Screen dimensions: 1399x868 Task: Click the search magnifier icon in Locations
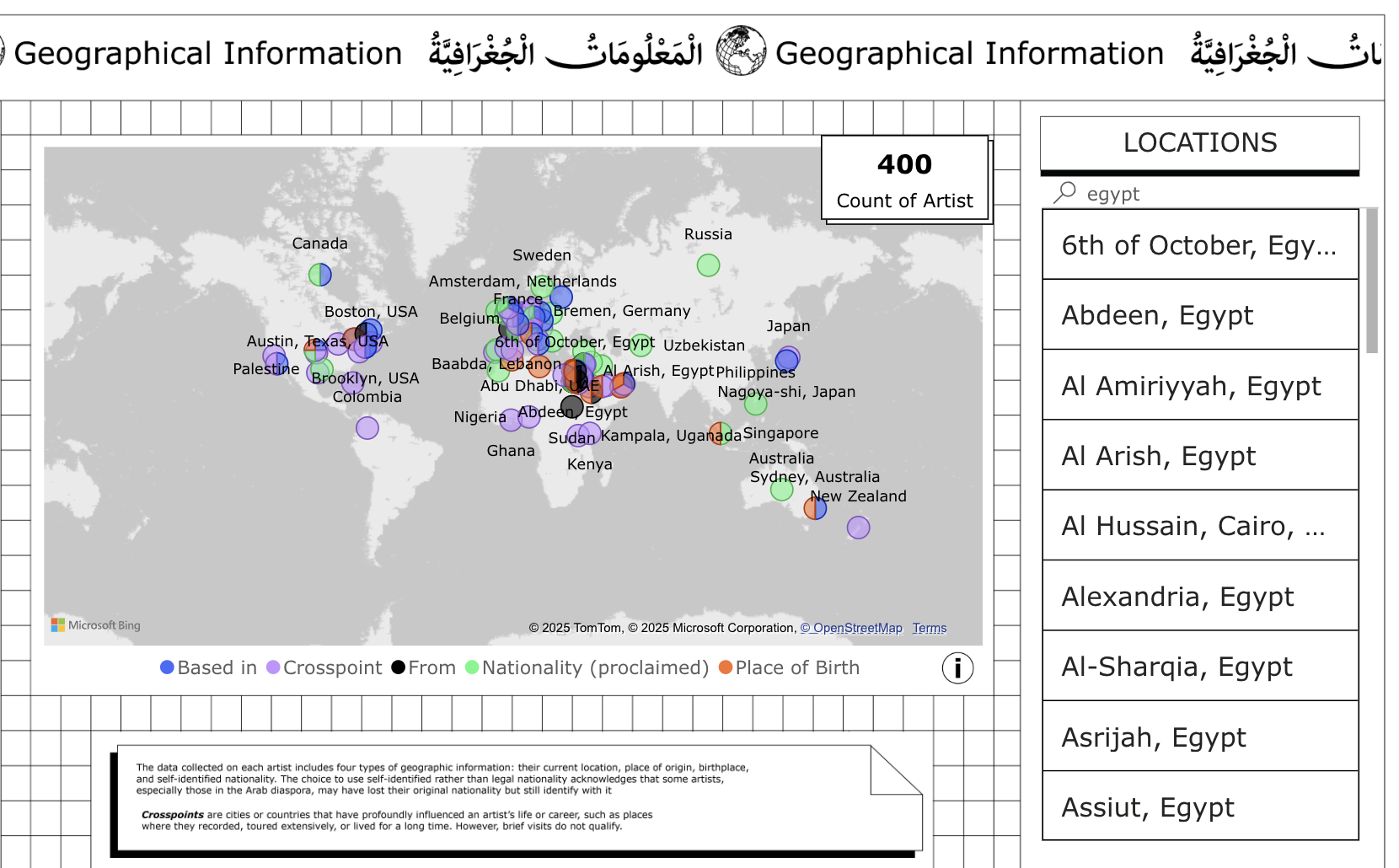(x=1065, y=193)
